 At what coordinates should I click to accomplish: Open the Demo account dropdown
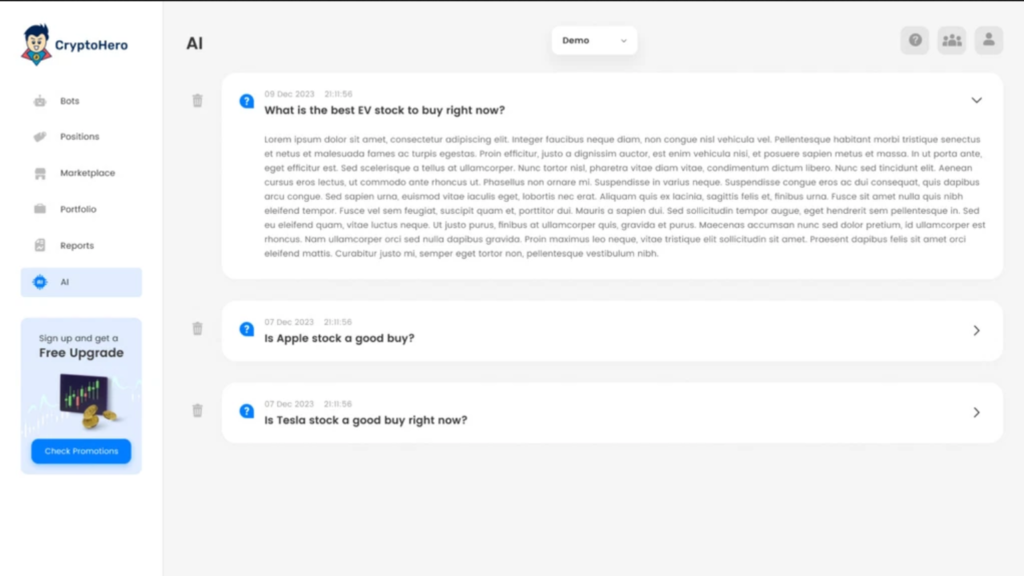click(x=594, y=40)
